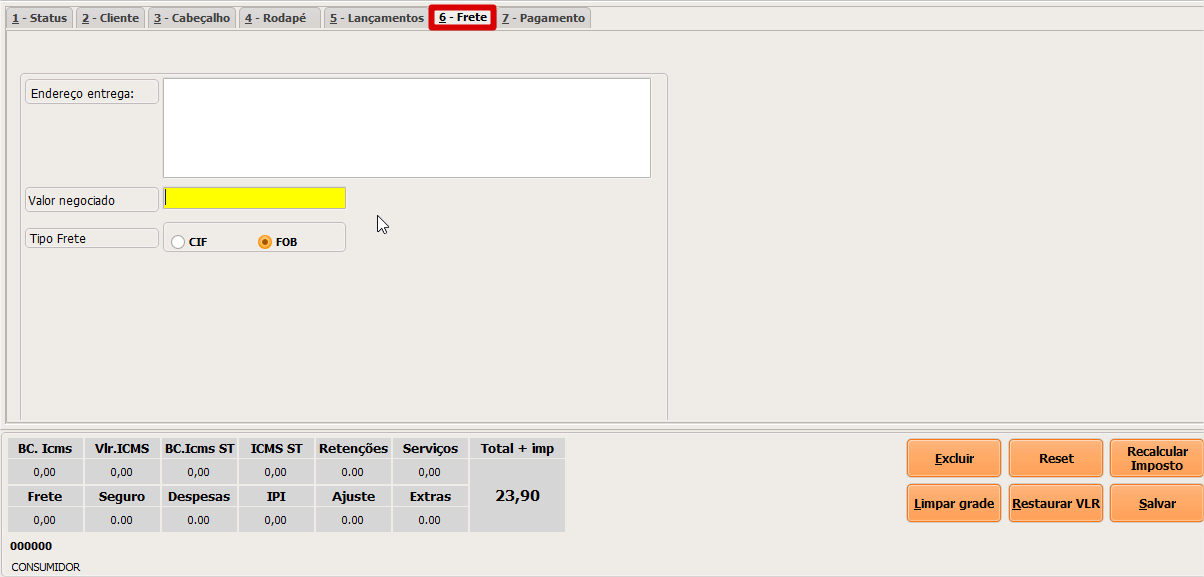Select the 6 - Frete tab
This screenshot has height=577, width=1204.
coord(462,18)
